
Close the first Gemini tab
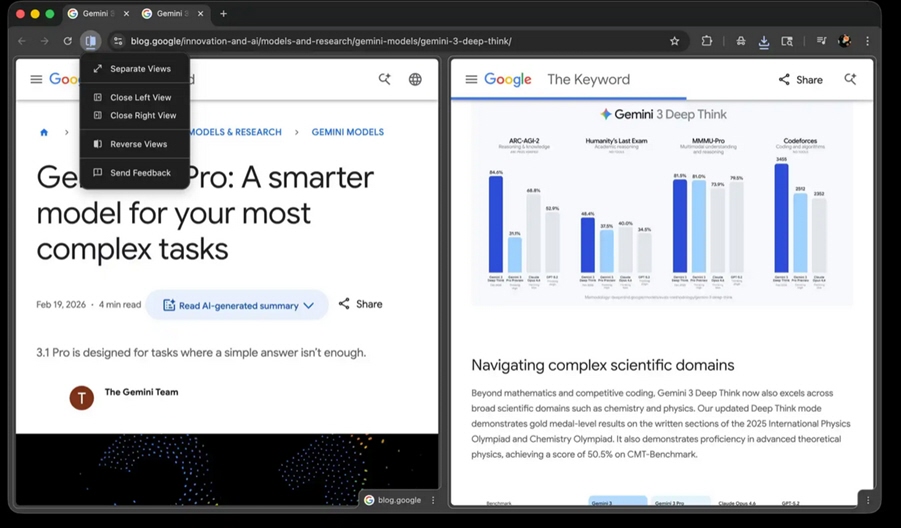126,14
